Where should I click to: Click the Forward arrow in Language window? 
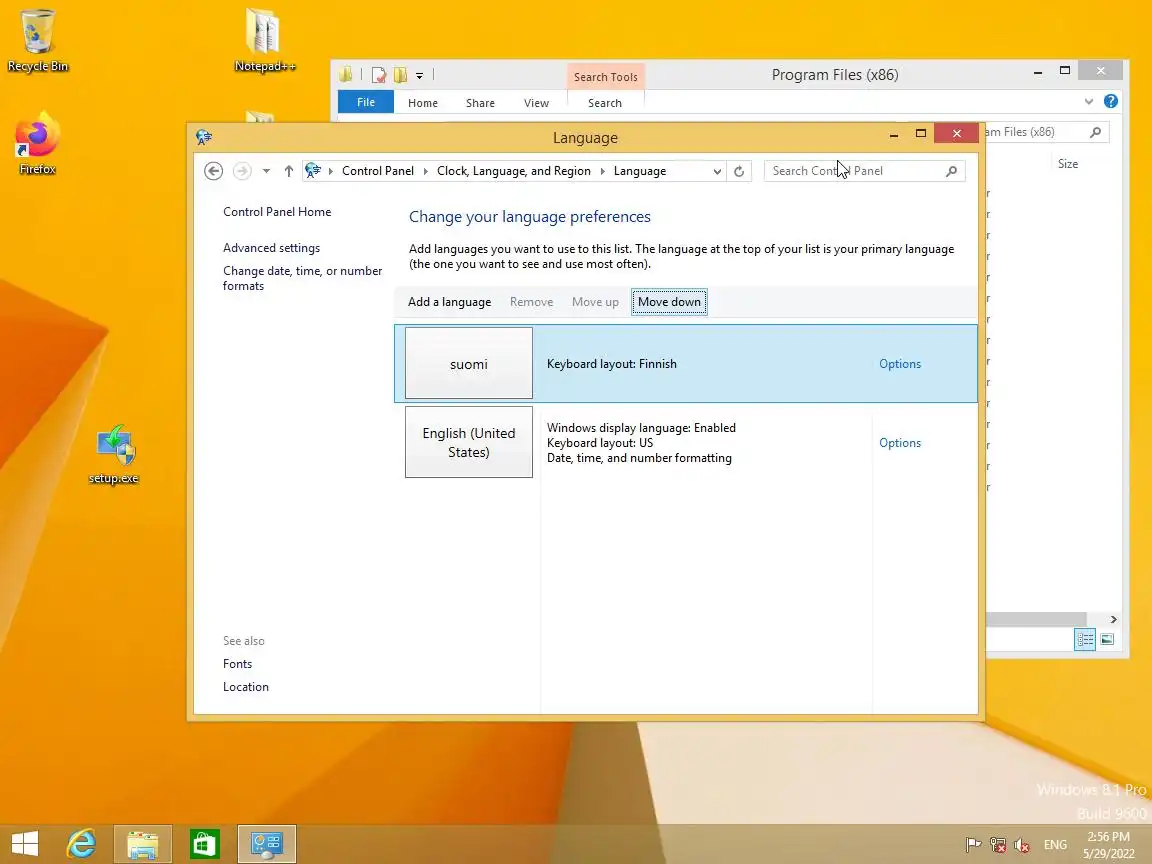point(242,171)
